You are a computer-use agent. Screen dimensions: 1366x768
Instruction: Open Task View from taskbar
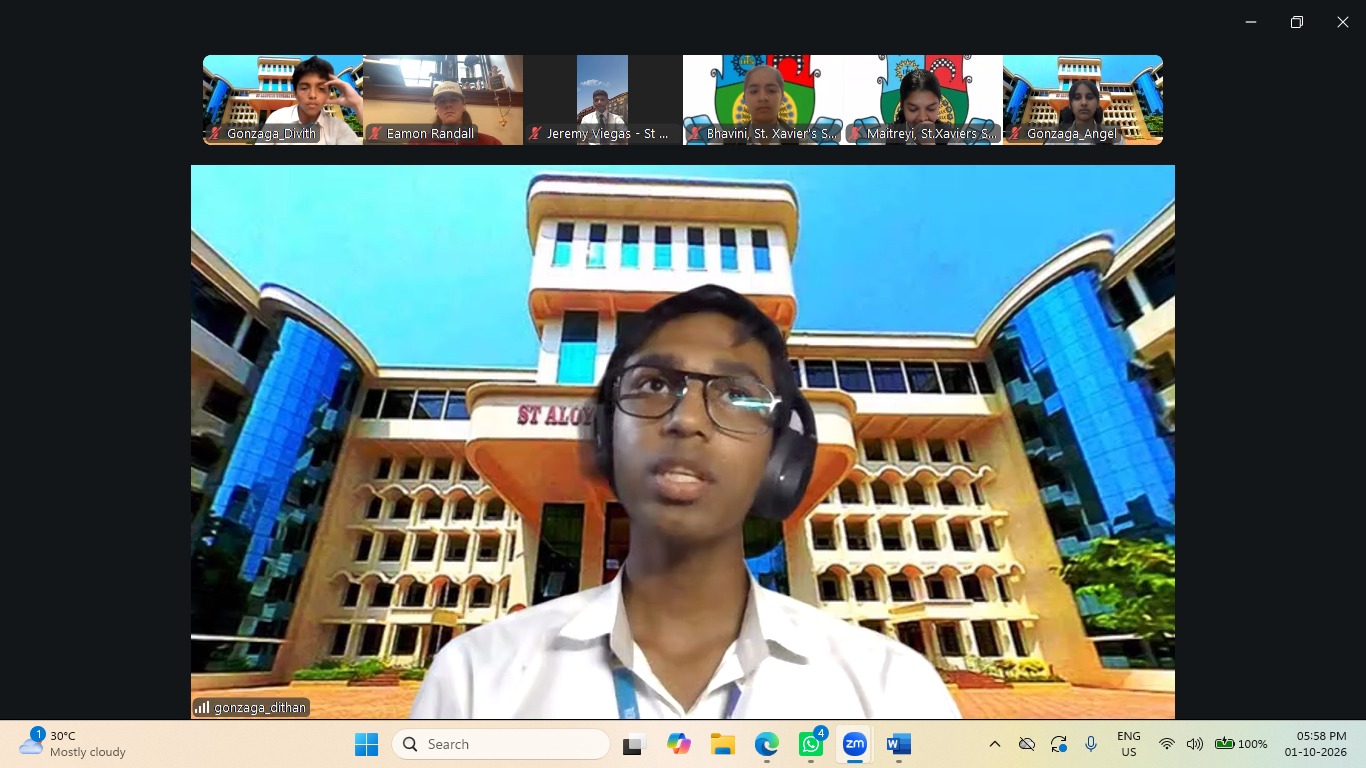coord(633,744)
